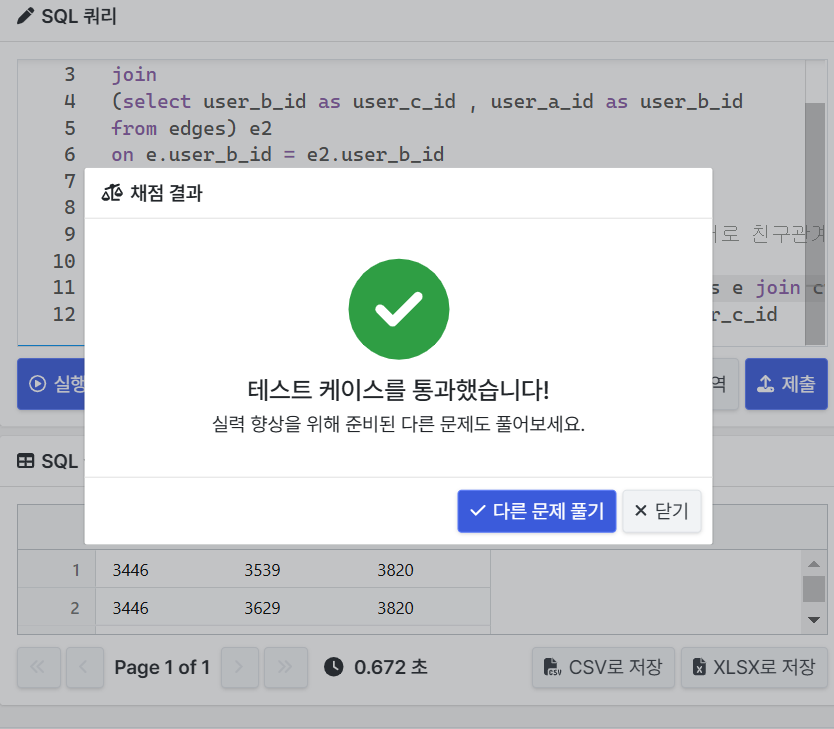Screen dimensions: 834x729
Task: Click the SQL editor vertical scrollbar
Action: pos(815,223)
